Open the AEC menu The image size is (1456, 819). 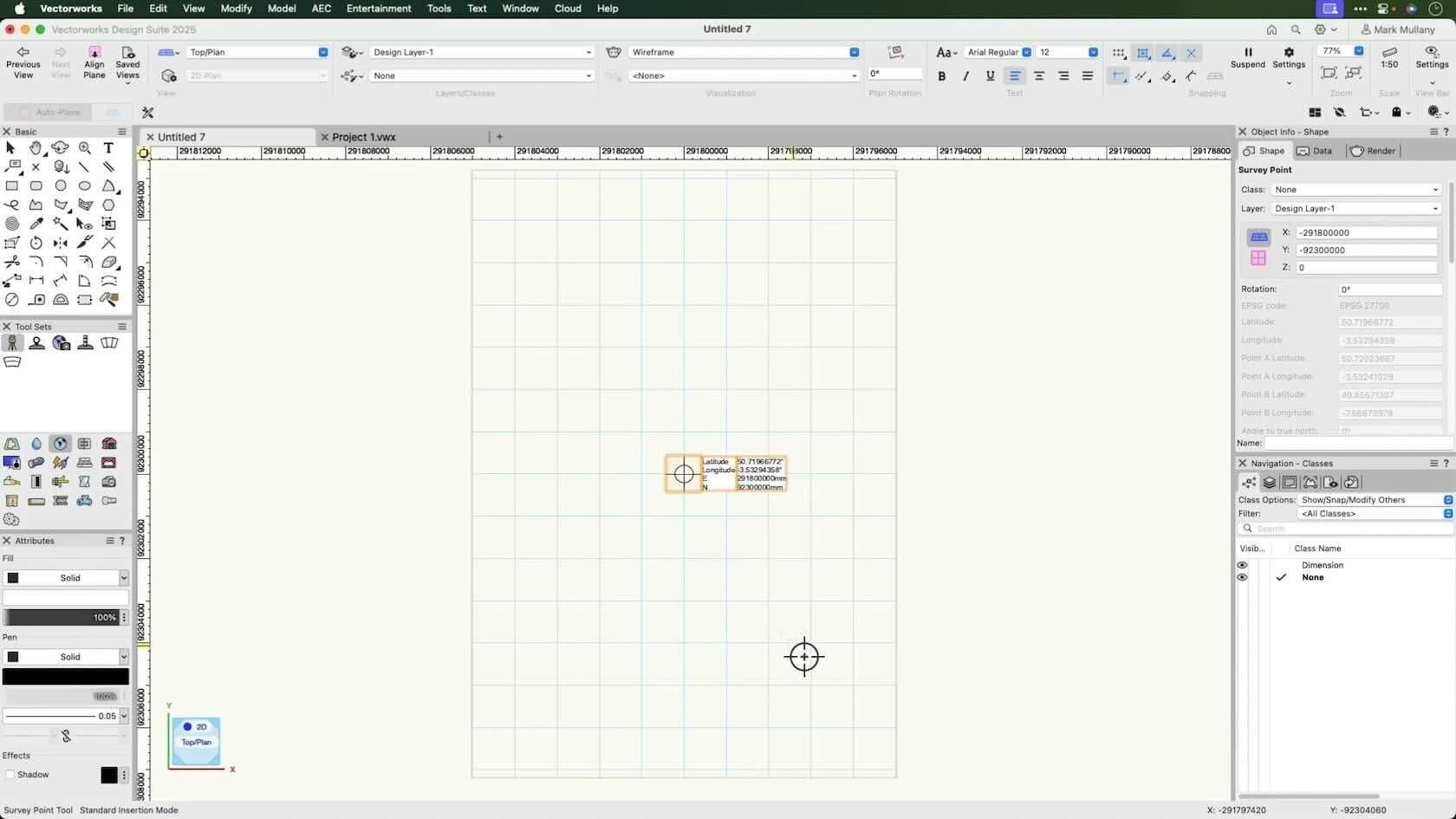tap(320, 9)
